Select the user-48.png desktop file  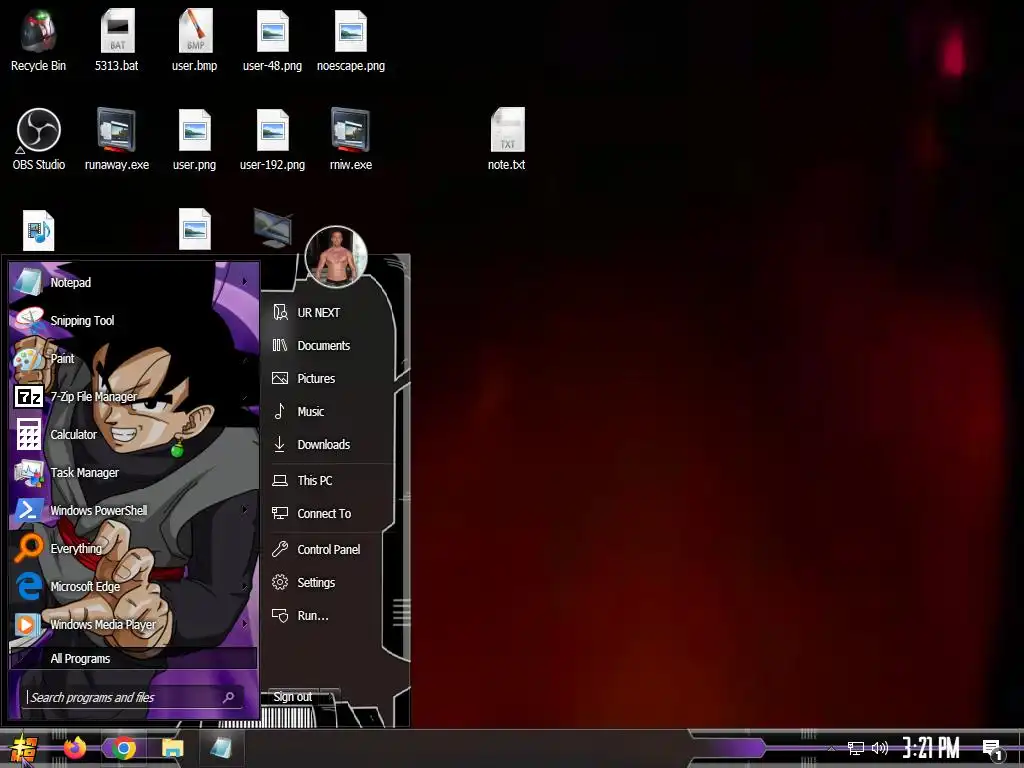272,40
